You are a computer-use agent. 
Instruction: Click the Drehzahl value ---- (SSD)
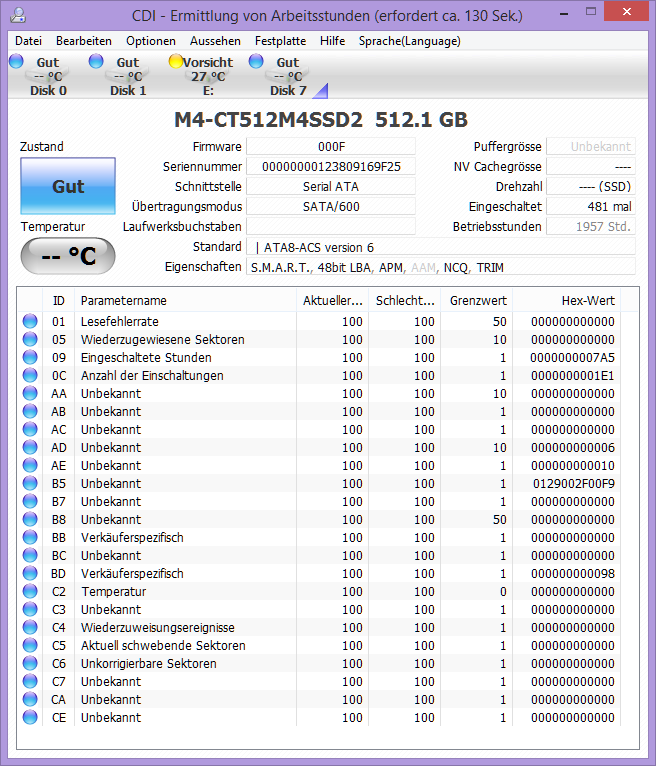coord(591,187)
